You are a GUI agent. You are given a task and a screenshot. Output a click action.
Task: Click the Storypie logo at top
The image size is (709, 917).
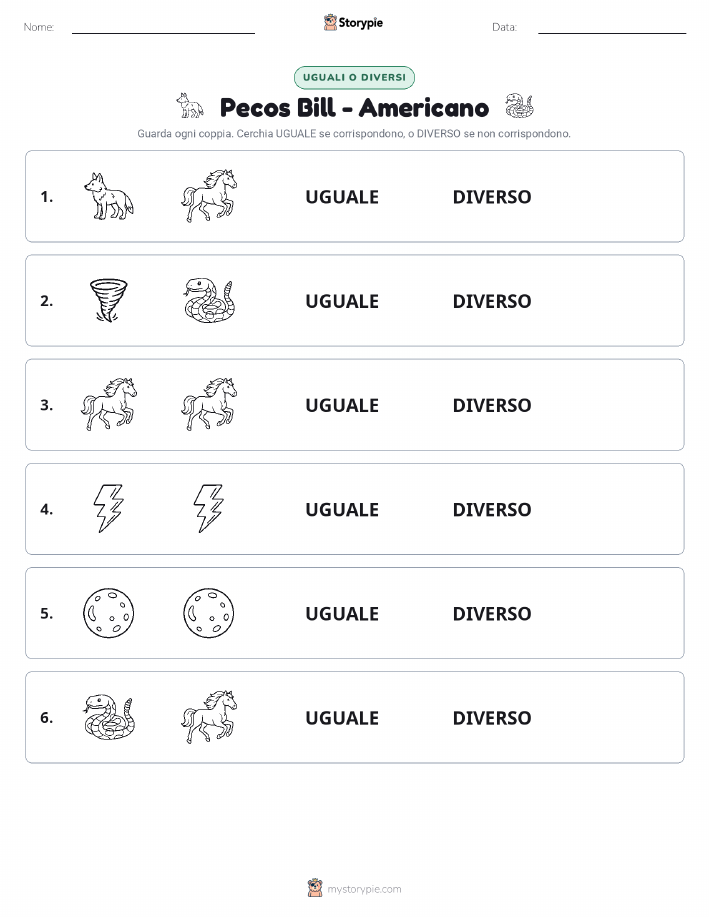(x=353, y=22)
